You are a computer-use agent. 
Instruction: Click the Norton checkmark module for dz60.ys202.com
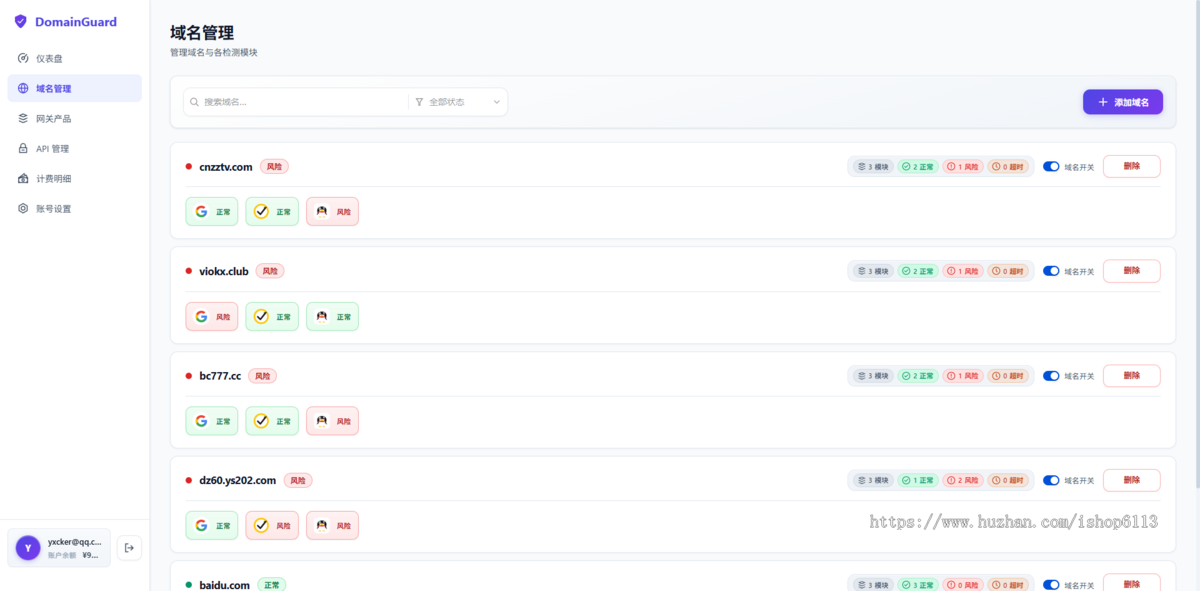pos(272,526)
